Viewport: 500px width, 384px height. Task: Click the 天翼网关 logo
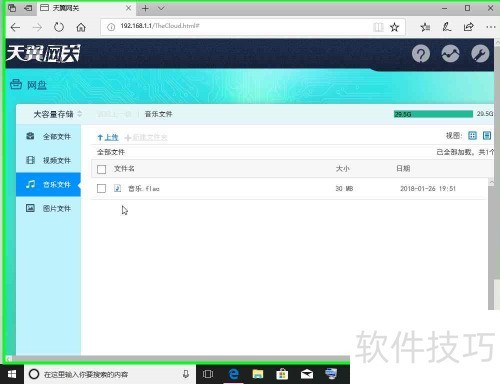[x=43, y=53]
